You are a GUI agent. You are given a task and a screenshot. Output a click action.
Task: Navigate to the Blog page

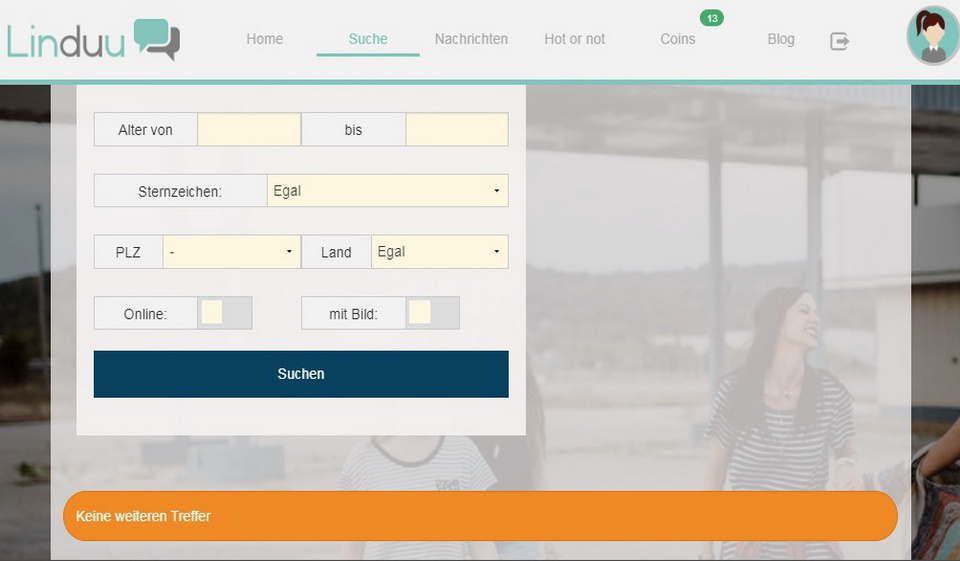click(x=781, y=39)
